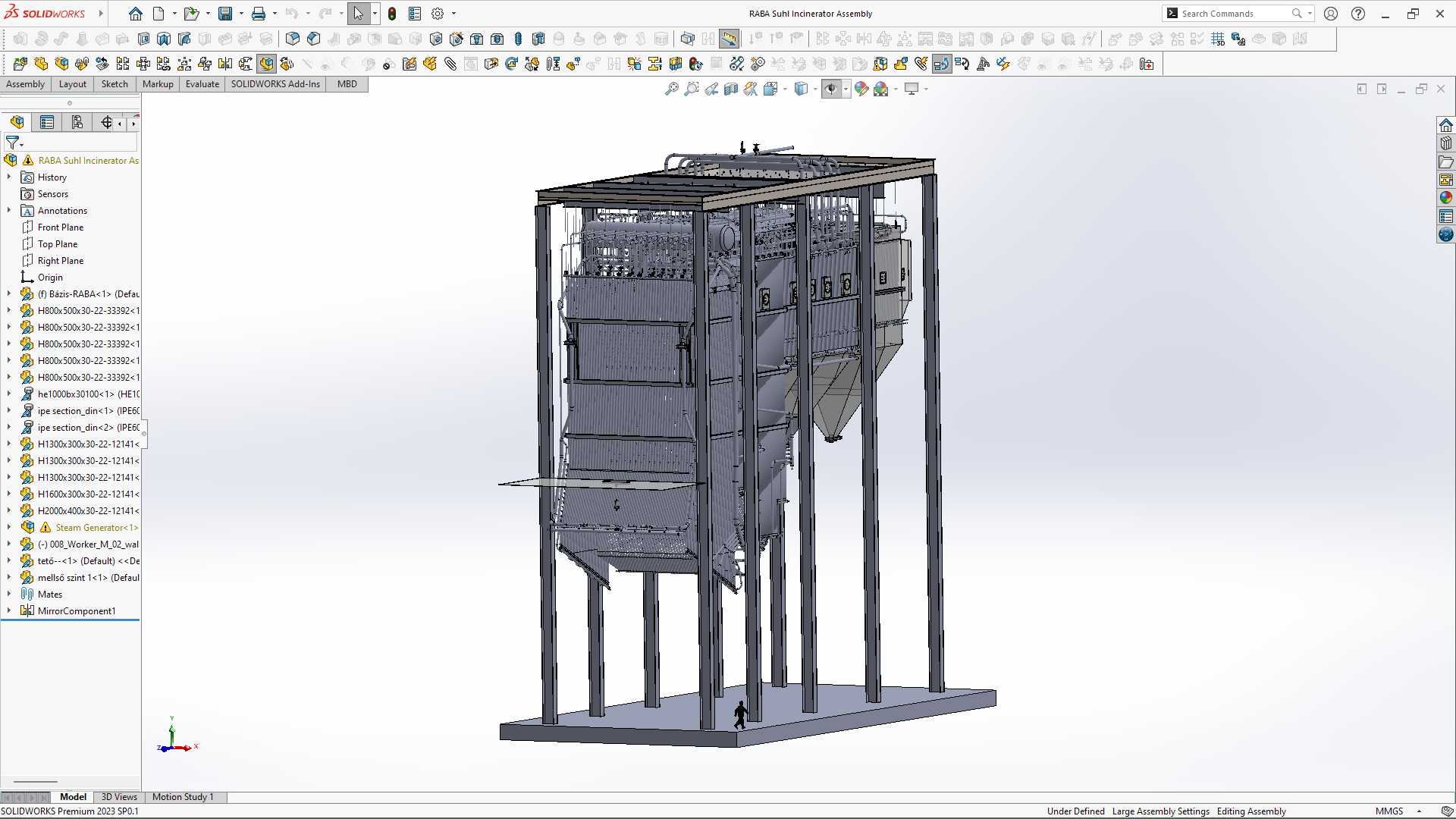The width and height of the screenshot is (1456, 819).
Task: Open the Options gear icon
Action: [438, 14]
